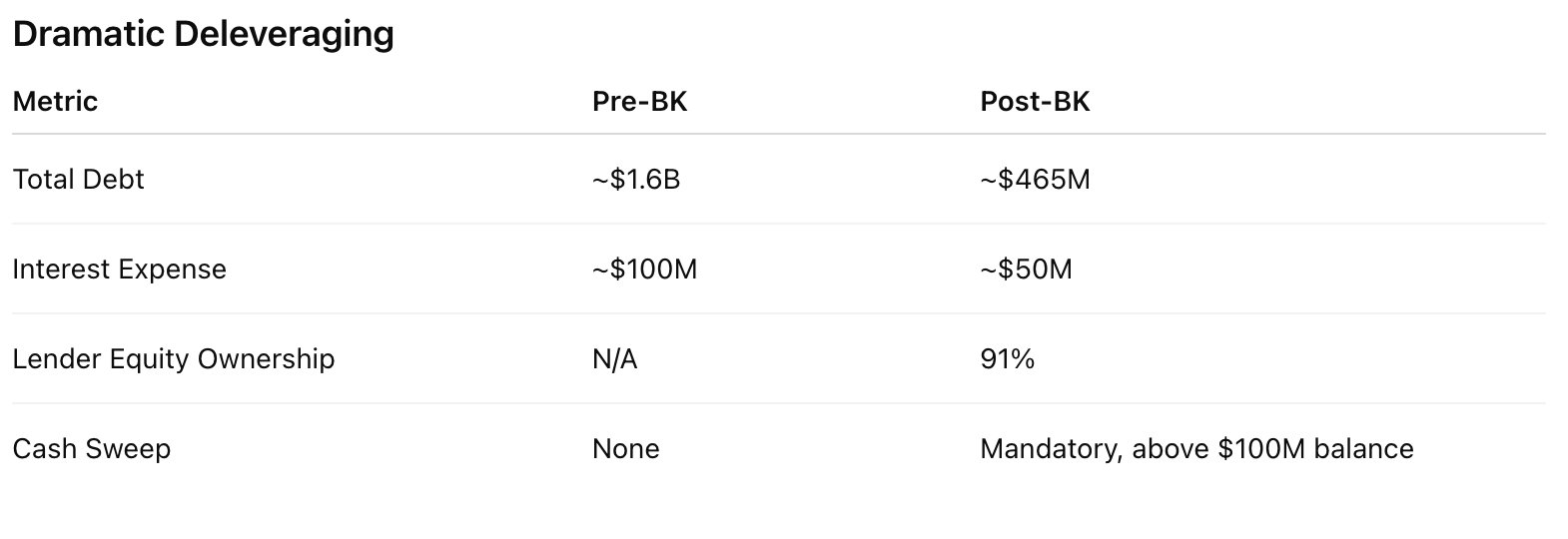Select the Metric column header
This screenshot has width=1568, height=539.
pos(55,101)
